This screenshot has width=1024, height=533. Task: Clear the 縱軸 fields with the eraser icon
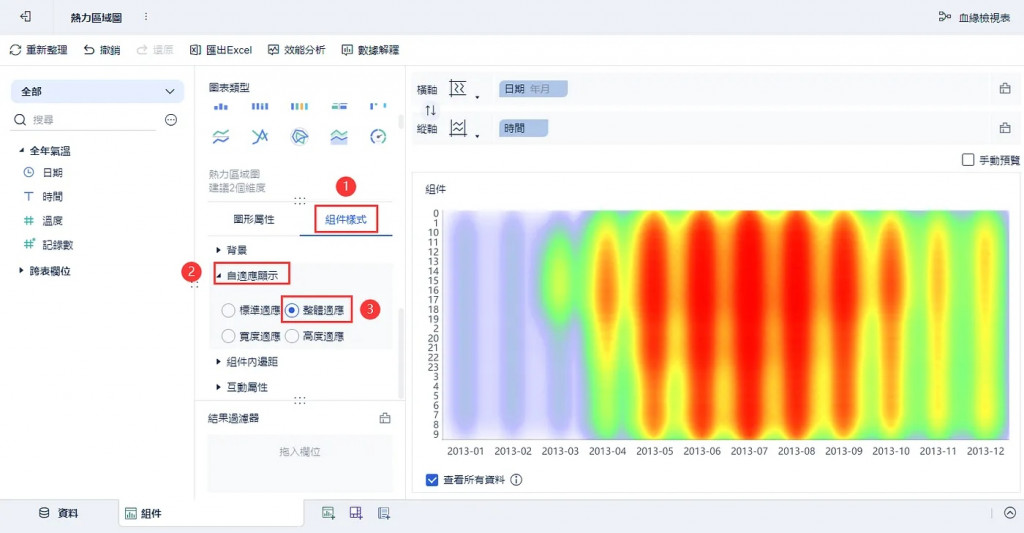(1005, 128)
